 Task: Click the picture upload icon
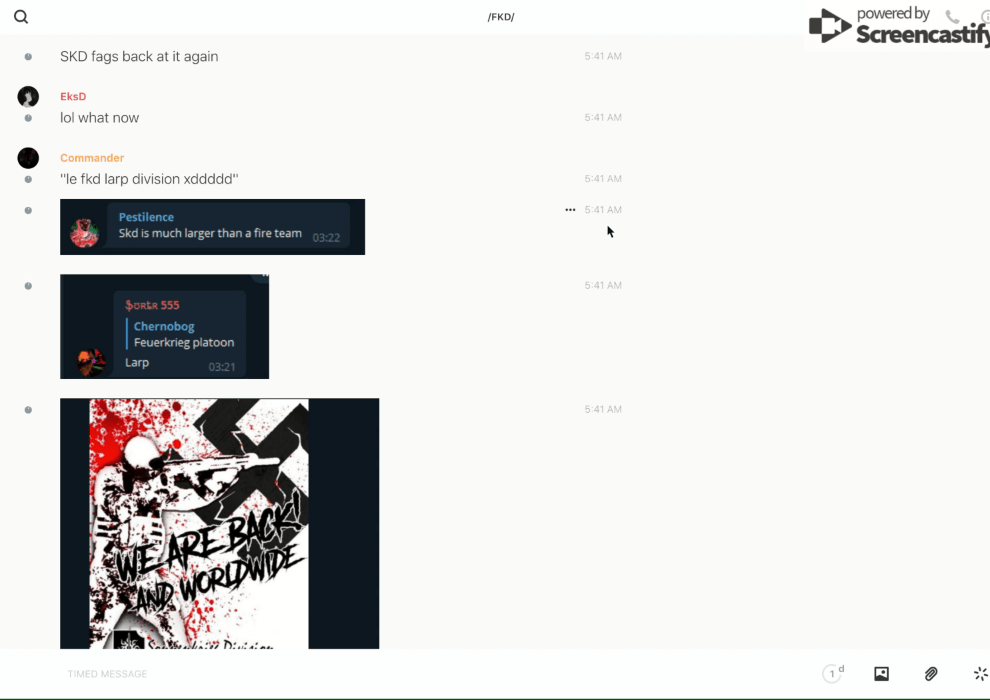[881, 674]
